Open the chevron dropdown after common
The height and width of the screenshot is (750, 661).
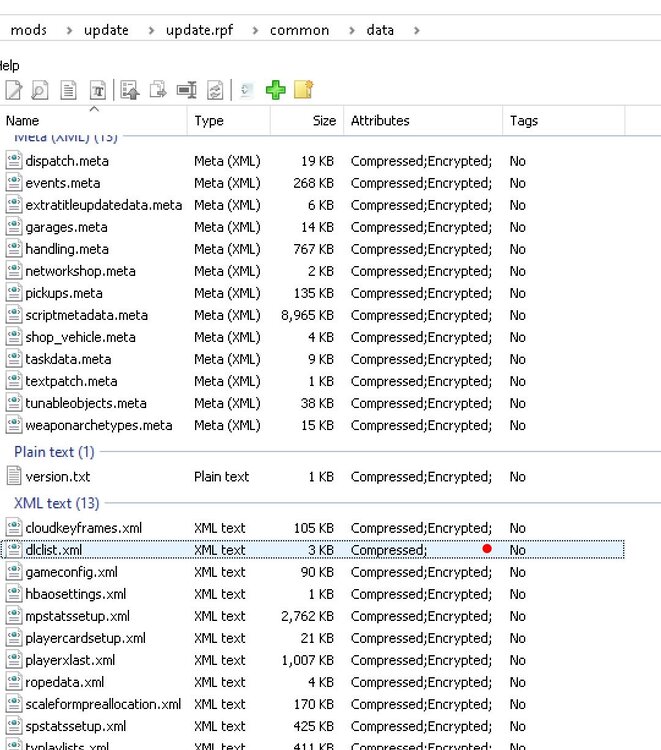[352, 31]
